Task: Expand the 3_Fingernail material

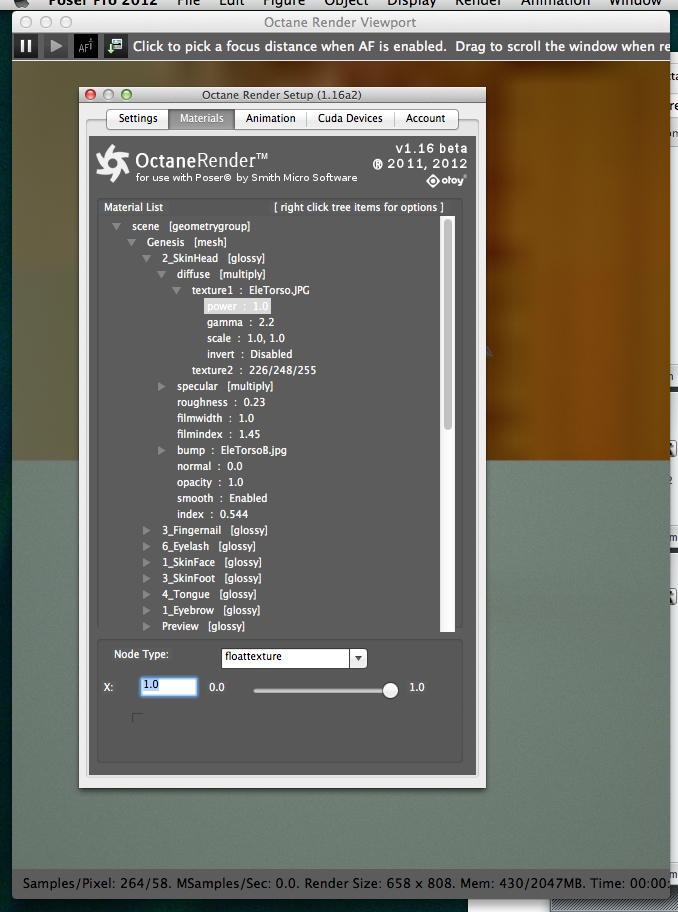Action: [x=147, y=530]
